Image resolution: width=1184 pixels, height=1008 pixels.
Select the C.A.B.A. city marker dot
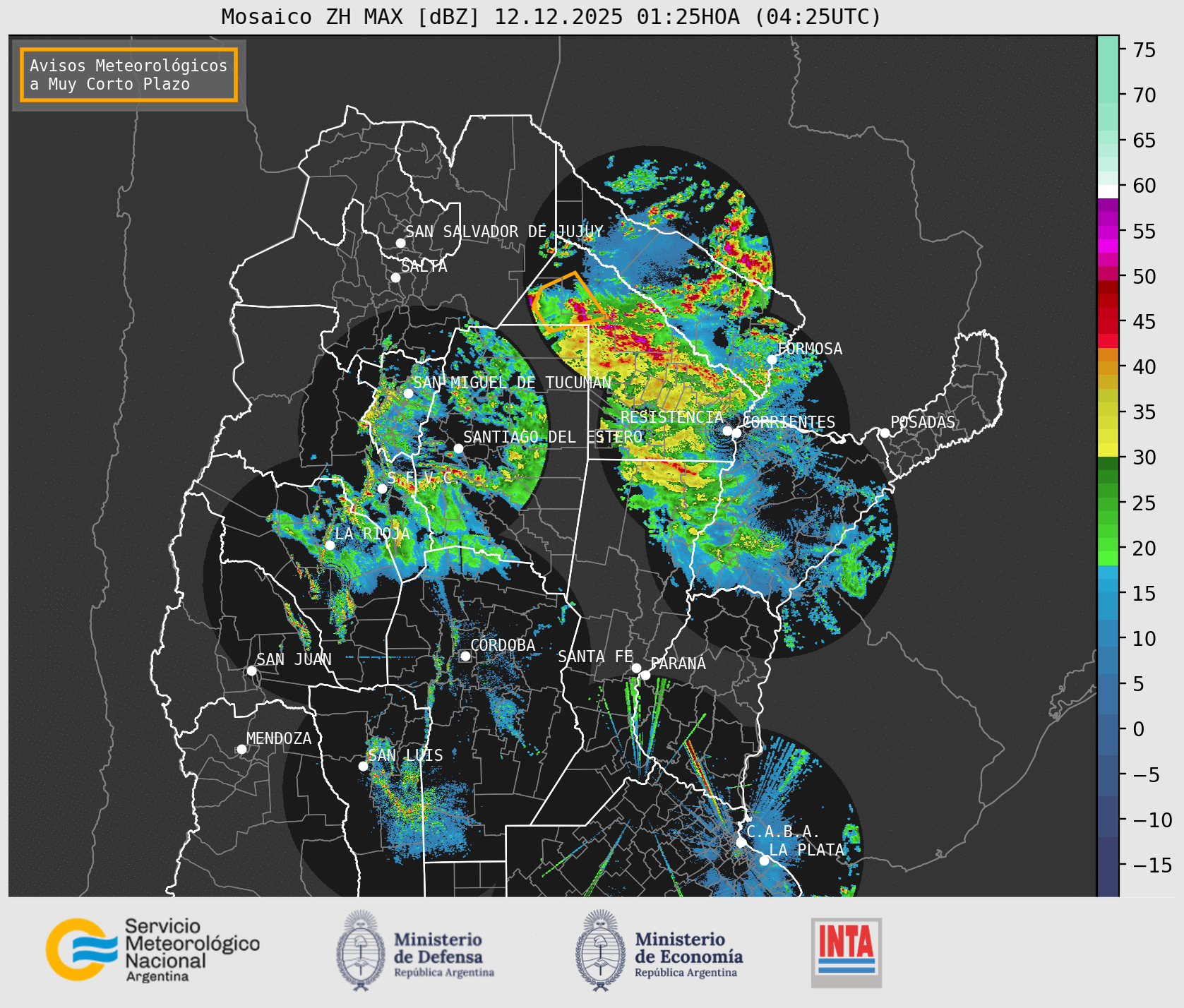click(x=741, y=842)
